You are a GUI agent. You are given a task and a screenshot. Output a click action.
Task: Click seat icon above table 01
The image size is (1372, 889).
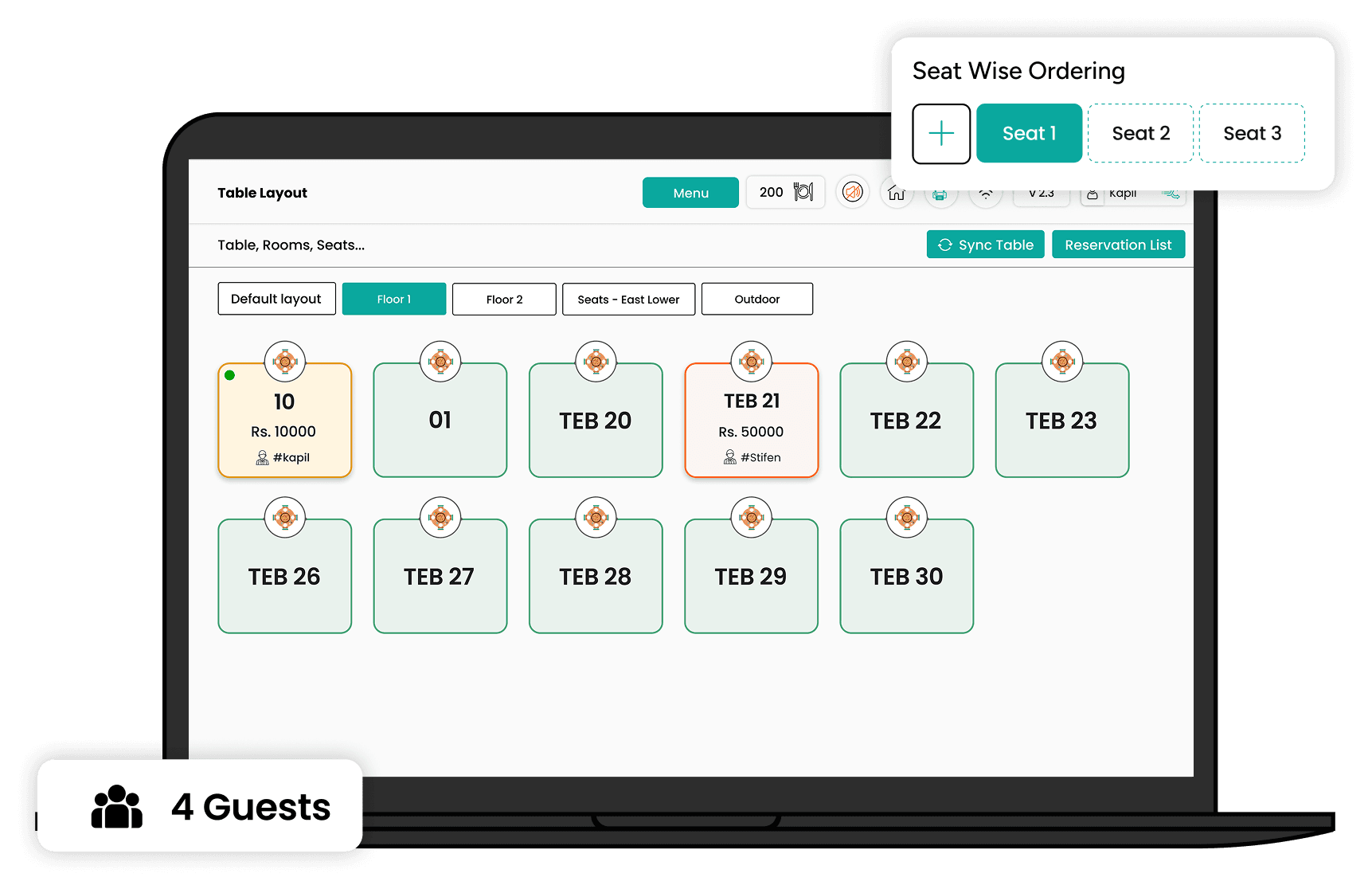(440, 362)
